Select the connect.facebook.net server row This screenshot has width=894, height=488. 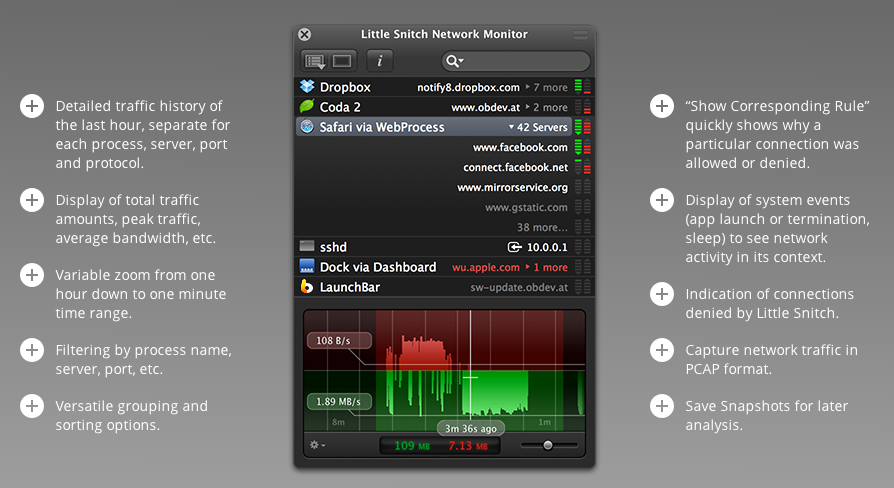click(x=515, y=167)
